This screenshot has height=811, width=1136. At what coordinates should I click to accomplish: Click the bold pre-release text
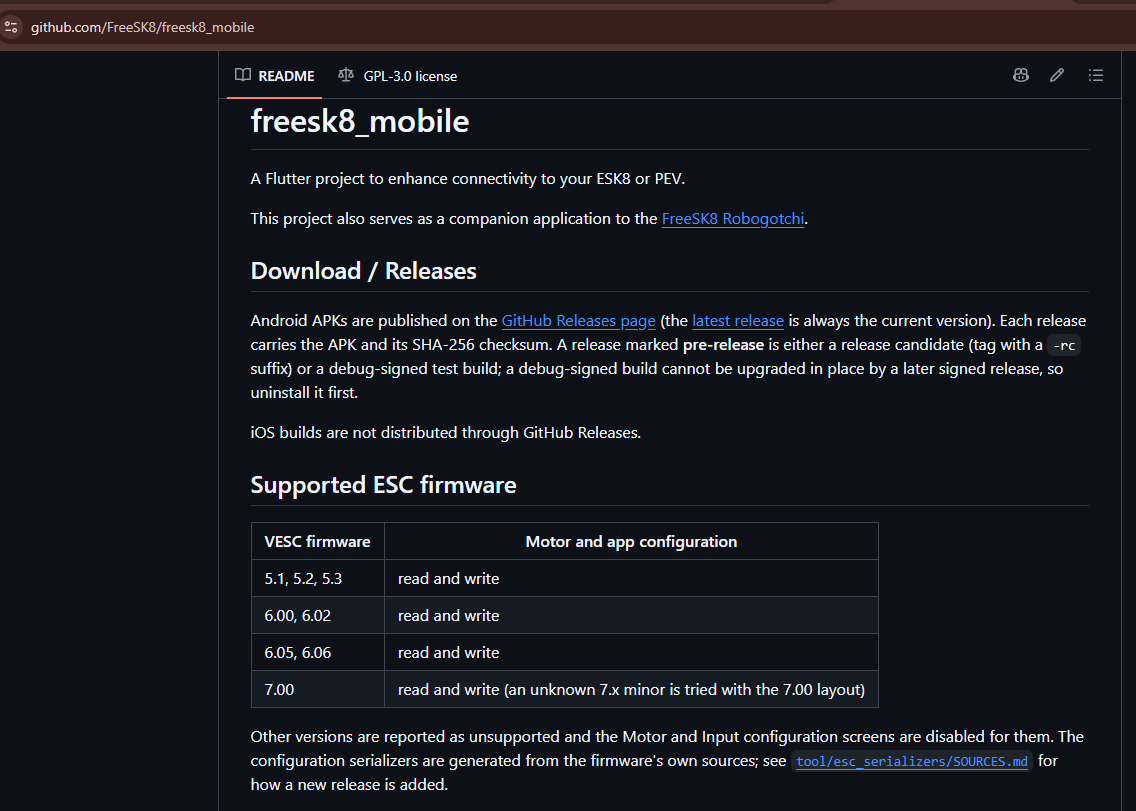pos(723,345)
